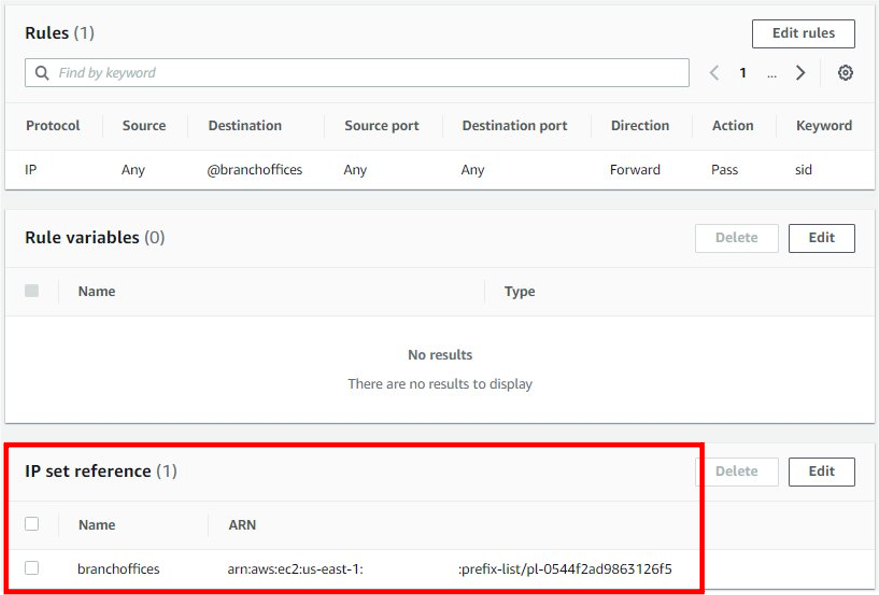
Task: Sort the table by Action column
Action: coord(732,125)
